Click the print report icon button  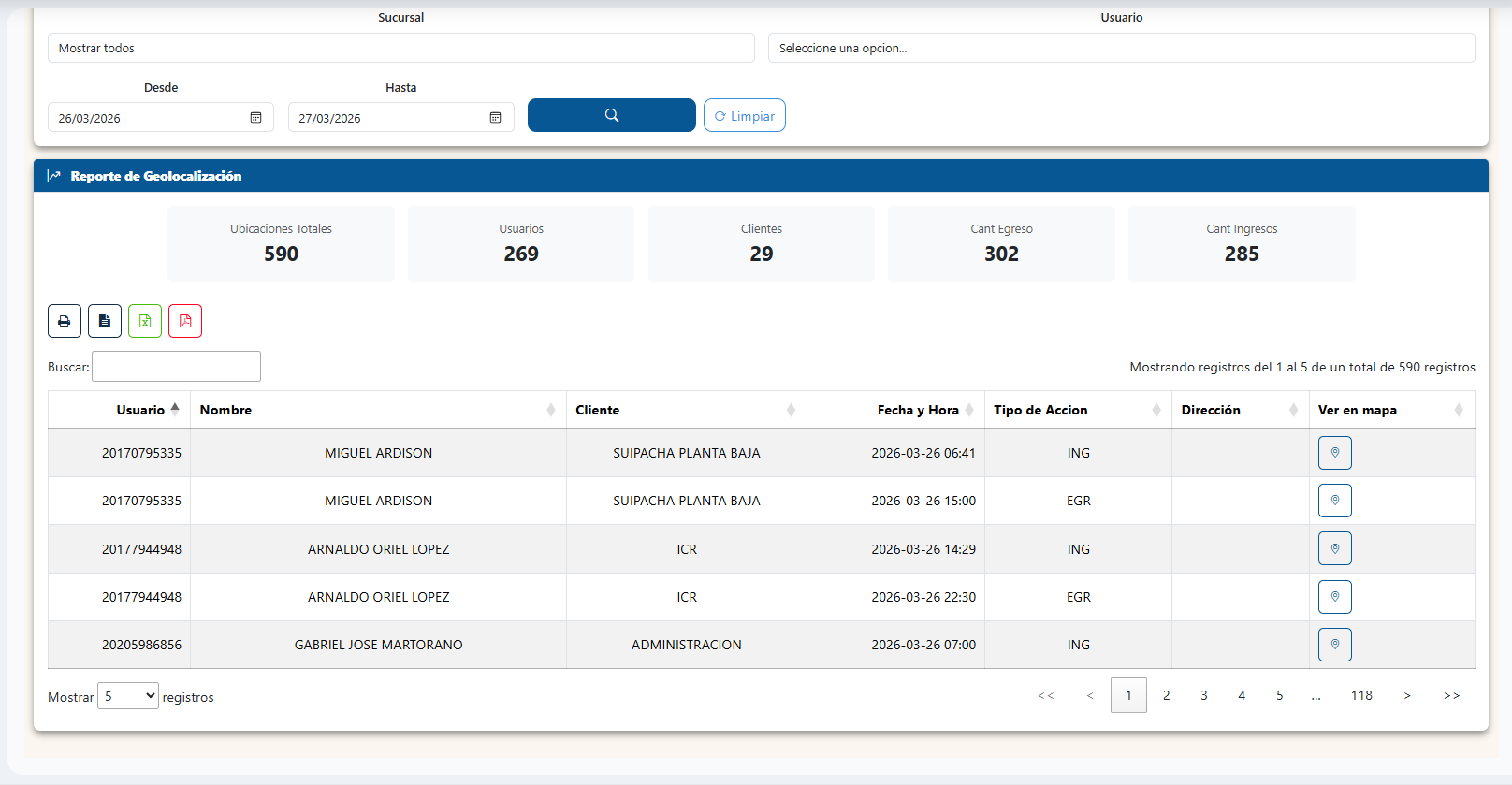[x=65, y=321]
